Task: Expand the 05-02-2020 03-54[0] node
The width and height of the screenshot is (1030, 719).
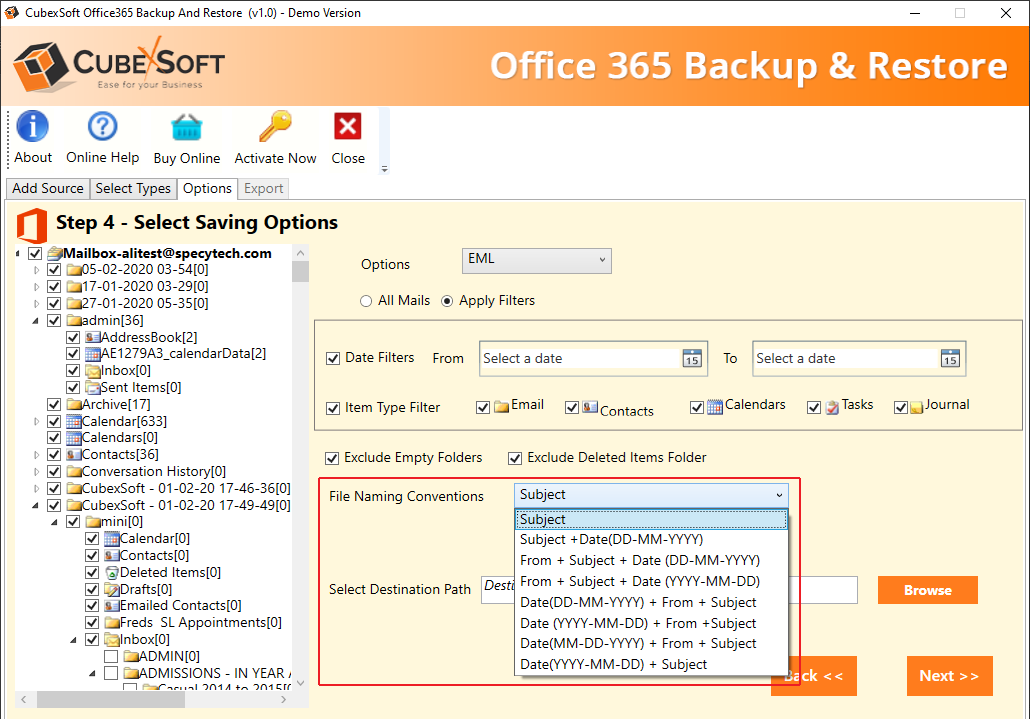Action: click(36, 270)
